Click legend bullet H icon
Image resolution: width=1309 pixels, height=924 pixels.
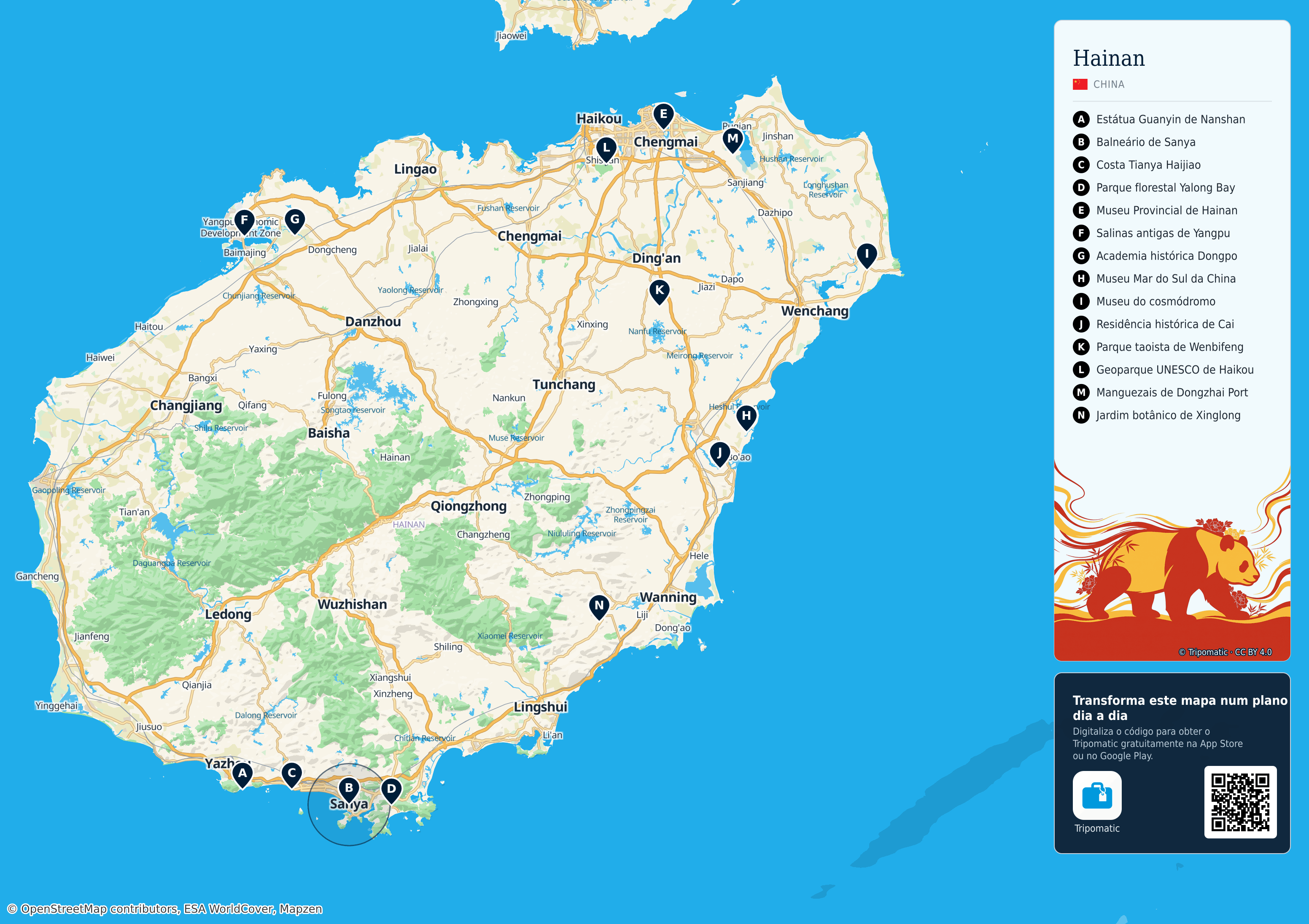1081,279
